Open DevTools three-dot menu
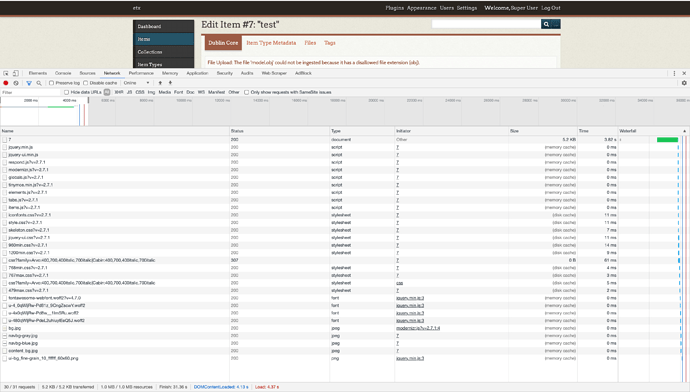The width and height of the screenshot is (690, 392). tap(674, 73)
